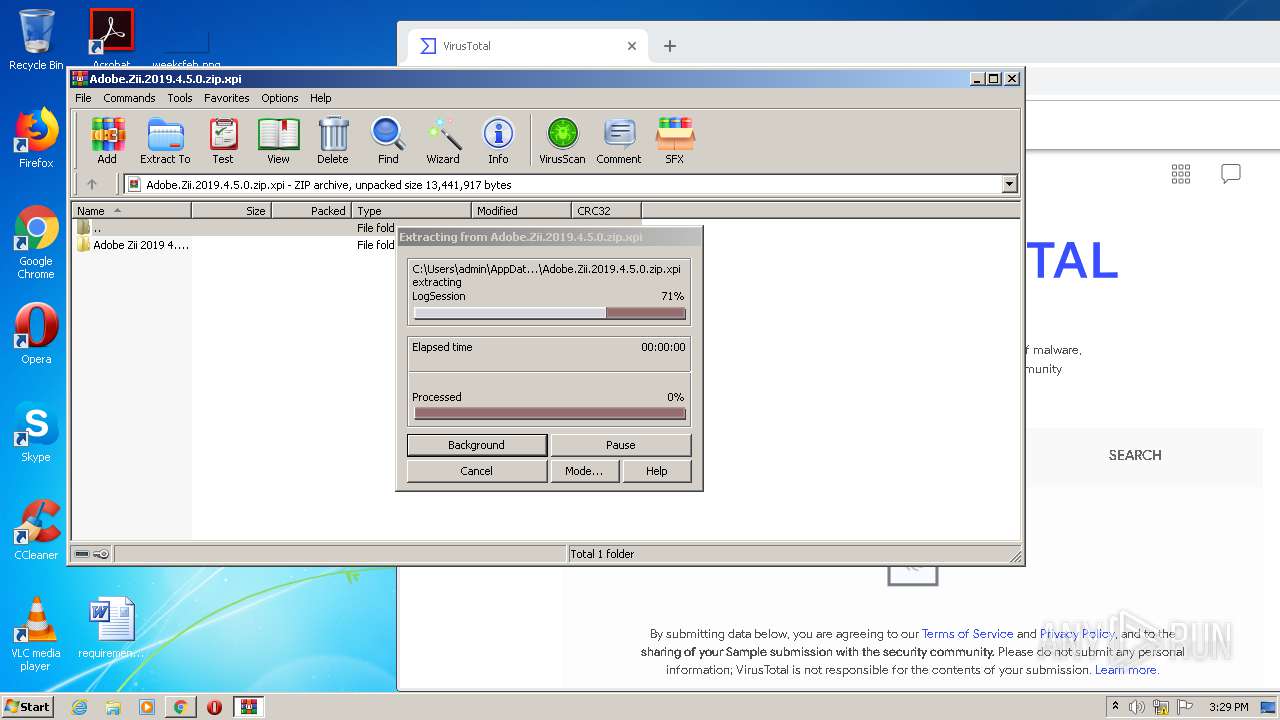
Task: Click the Chrome icon in the taskbar
Action: click(x=180, y=707)
